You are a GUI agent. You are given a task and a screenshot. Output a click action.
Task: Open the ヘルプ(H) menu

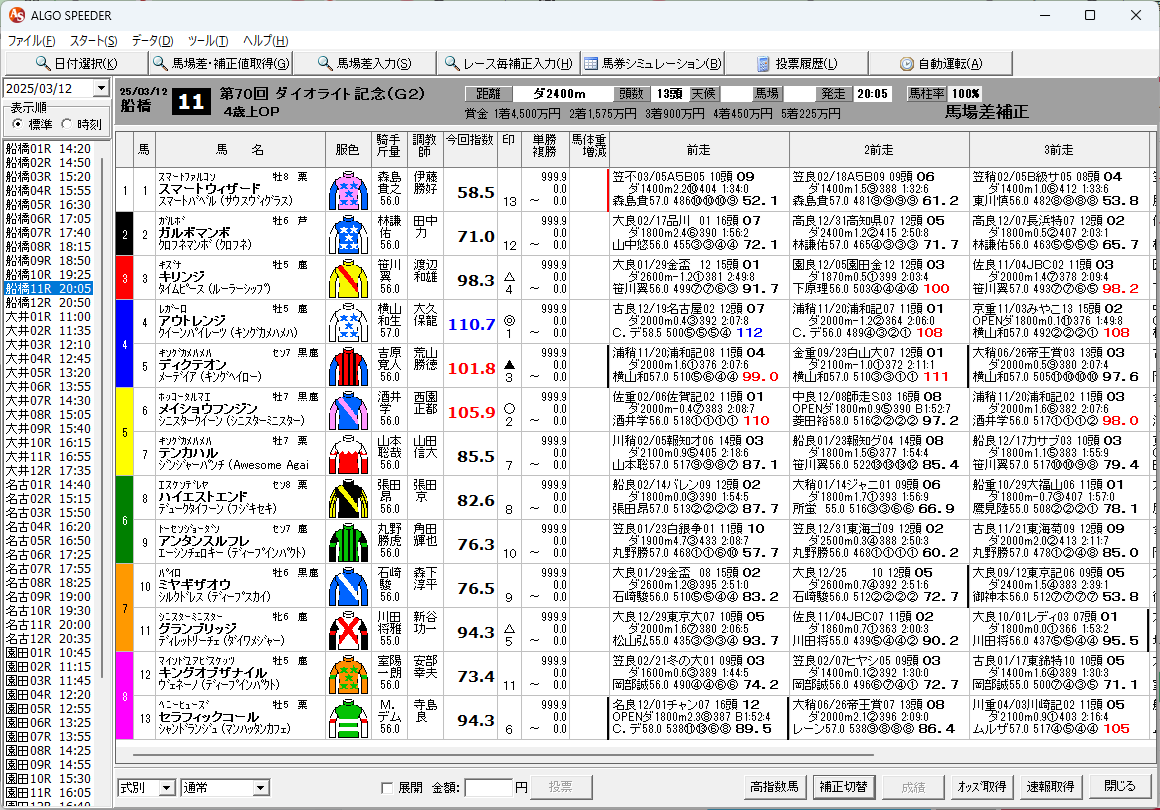click(x=266, y=41)
